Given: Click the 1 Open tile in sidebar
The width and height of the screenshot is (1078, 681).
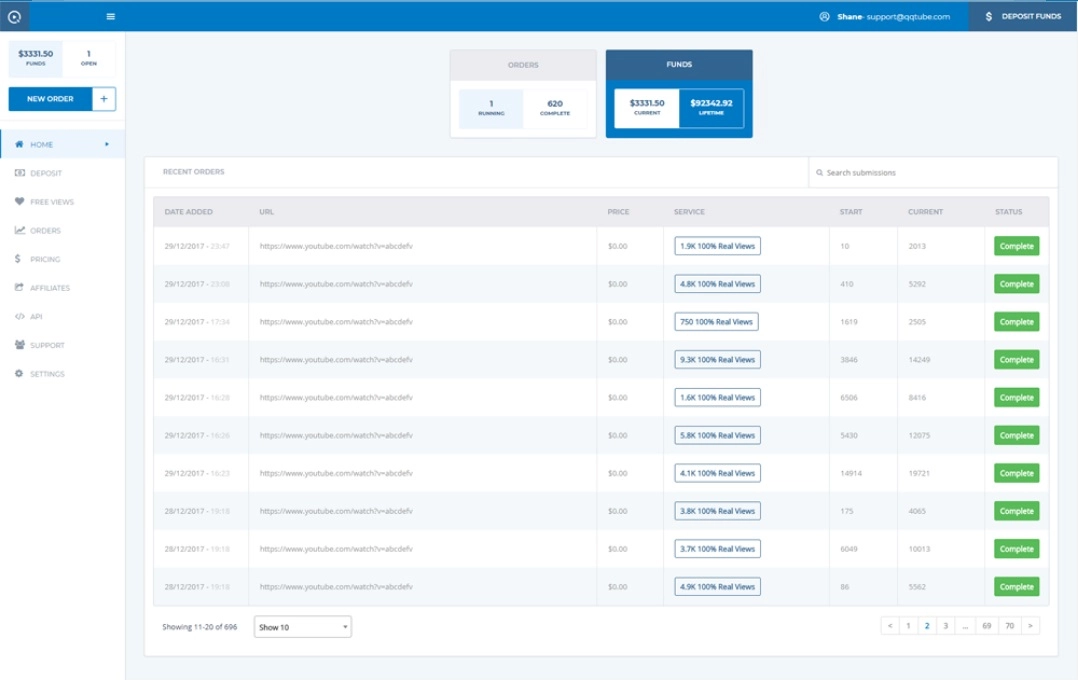Looking at the screenshot, I should tap(89, 58).
